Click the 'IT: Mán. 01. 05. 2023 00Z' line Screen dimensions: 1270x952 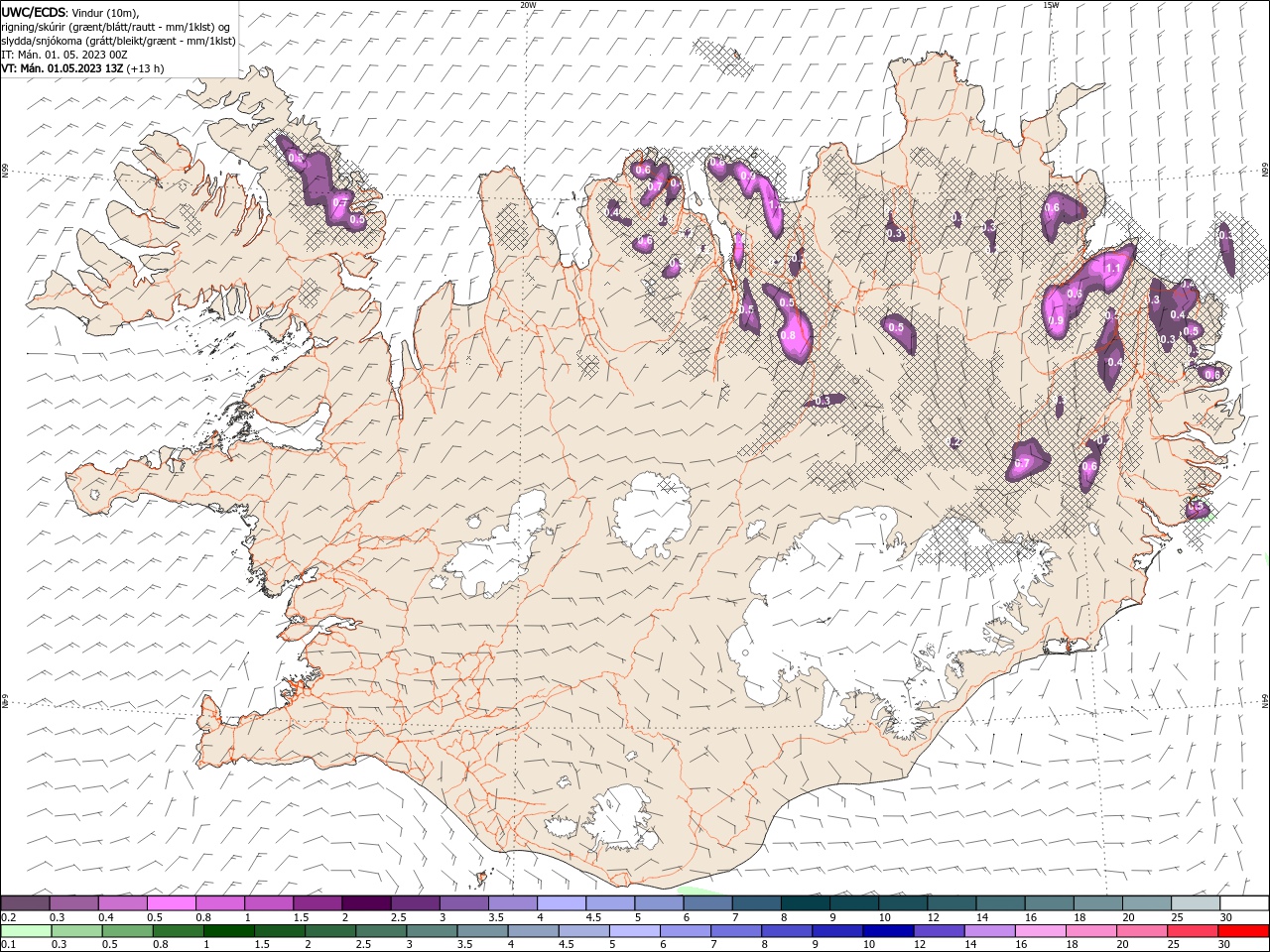click(64, 55)
